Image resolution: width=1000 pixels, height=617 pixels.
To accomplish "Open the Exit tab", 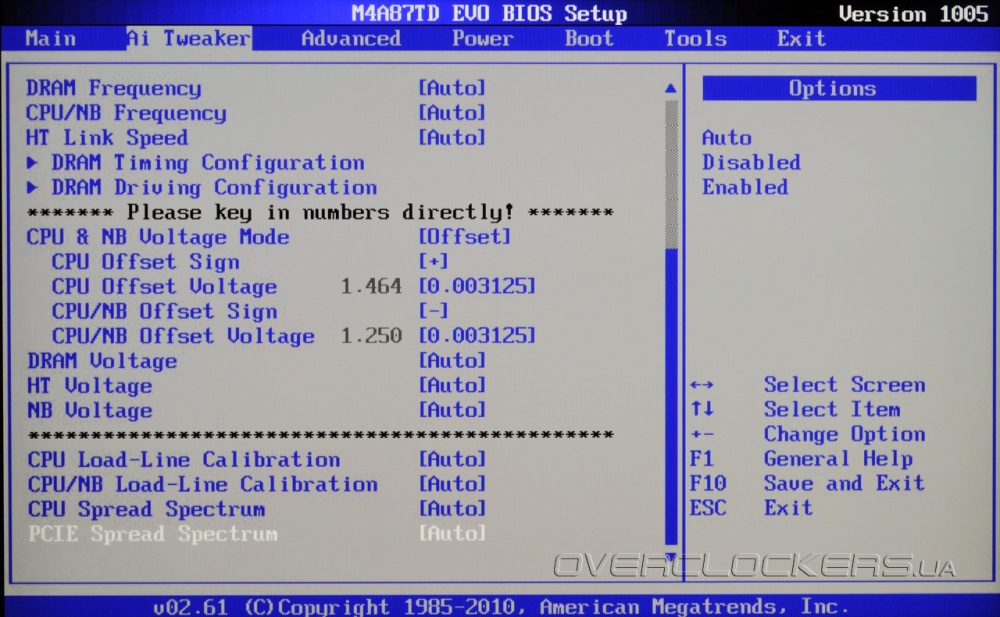I will tap(802, 38).
